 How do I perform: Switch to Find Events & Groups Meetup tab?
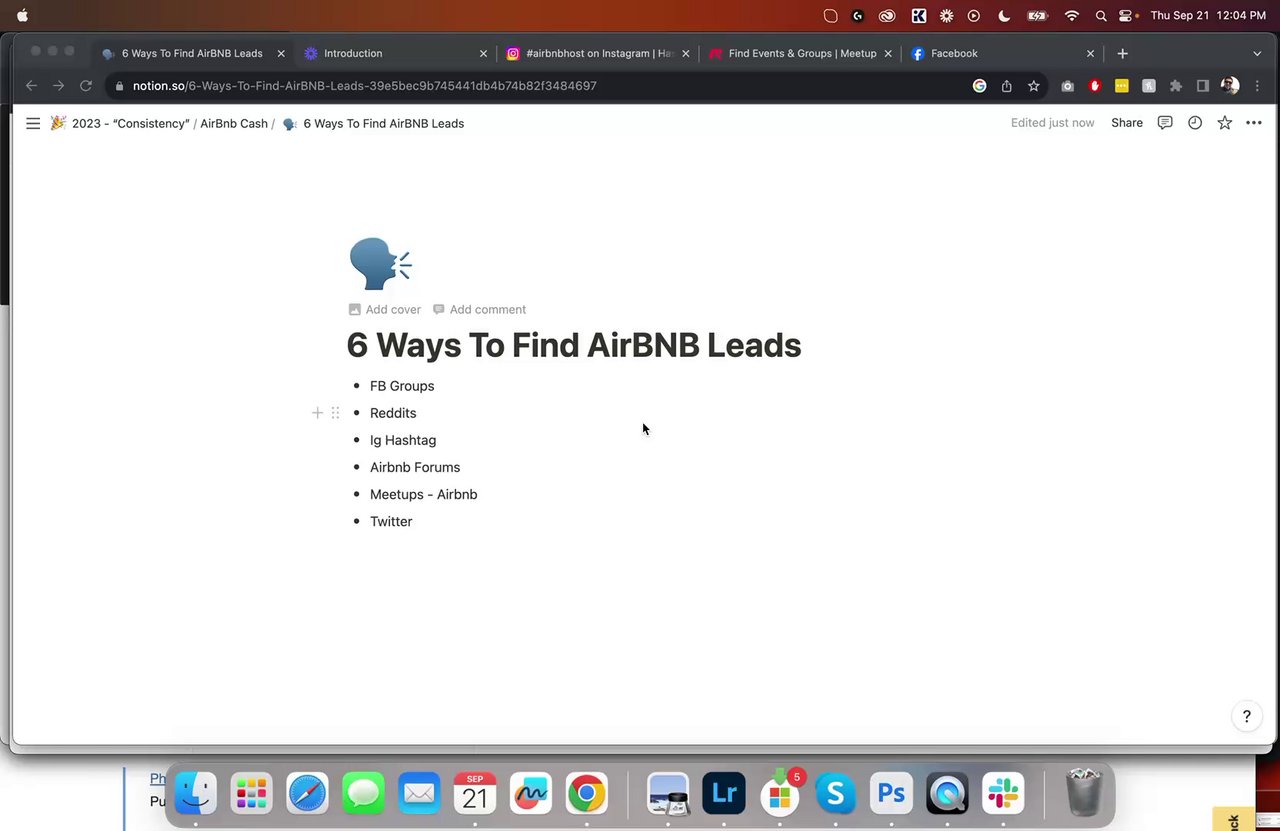[802, 53]
